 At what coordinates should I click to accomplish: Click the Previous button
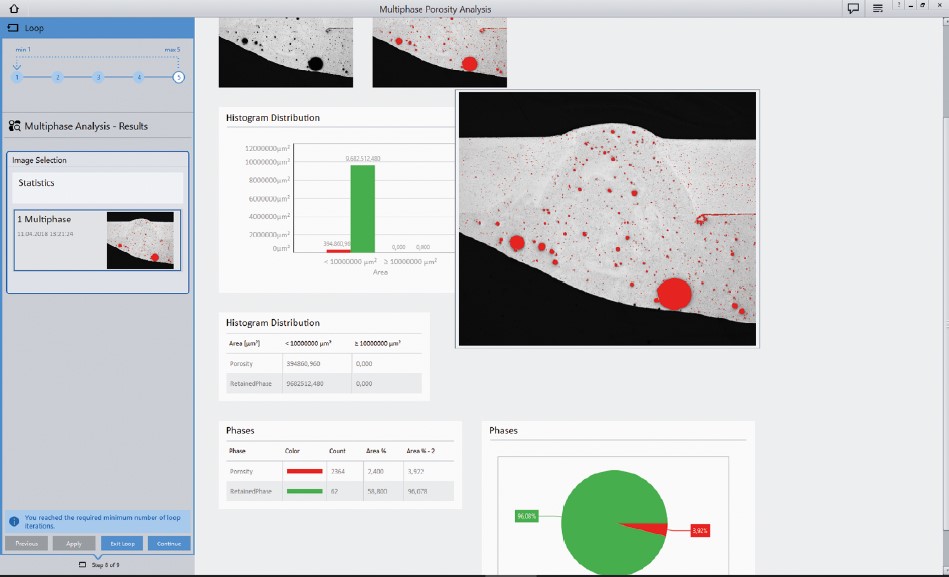click(26, 544)
